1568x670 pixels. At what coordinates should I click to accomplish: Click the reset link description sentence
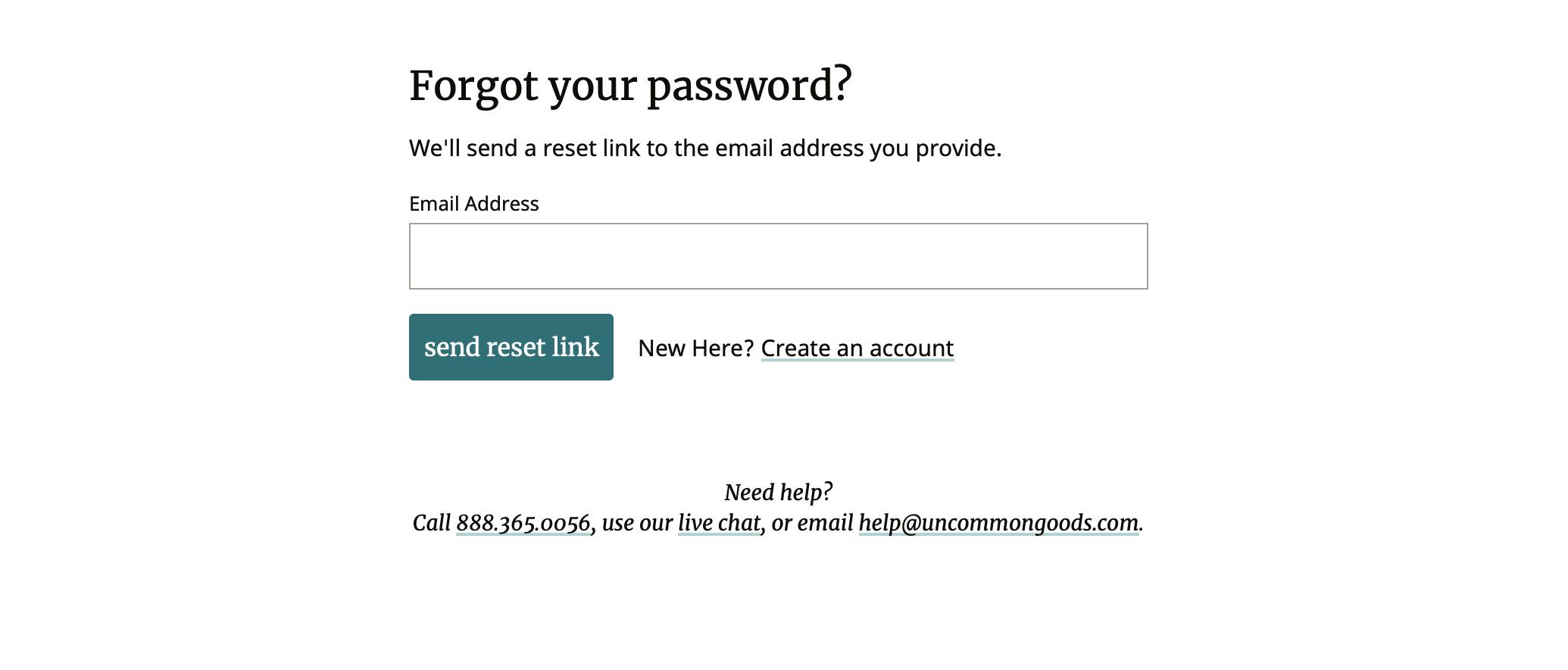click(704, 148)
